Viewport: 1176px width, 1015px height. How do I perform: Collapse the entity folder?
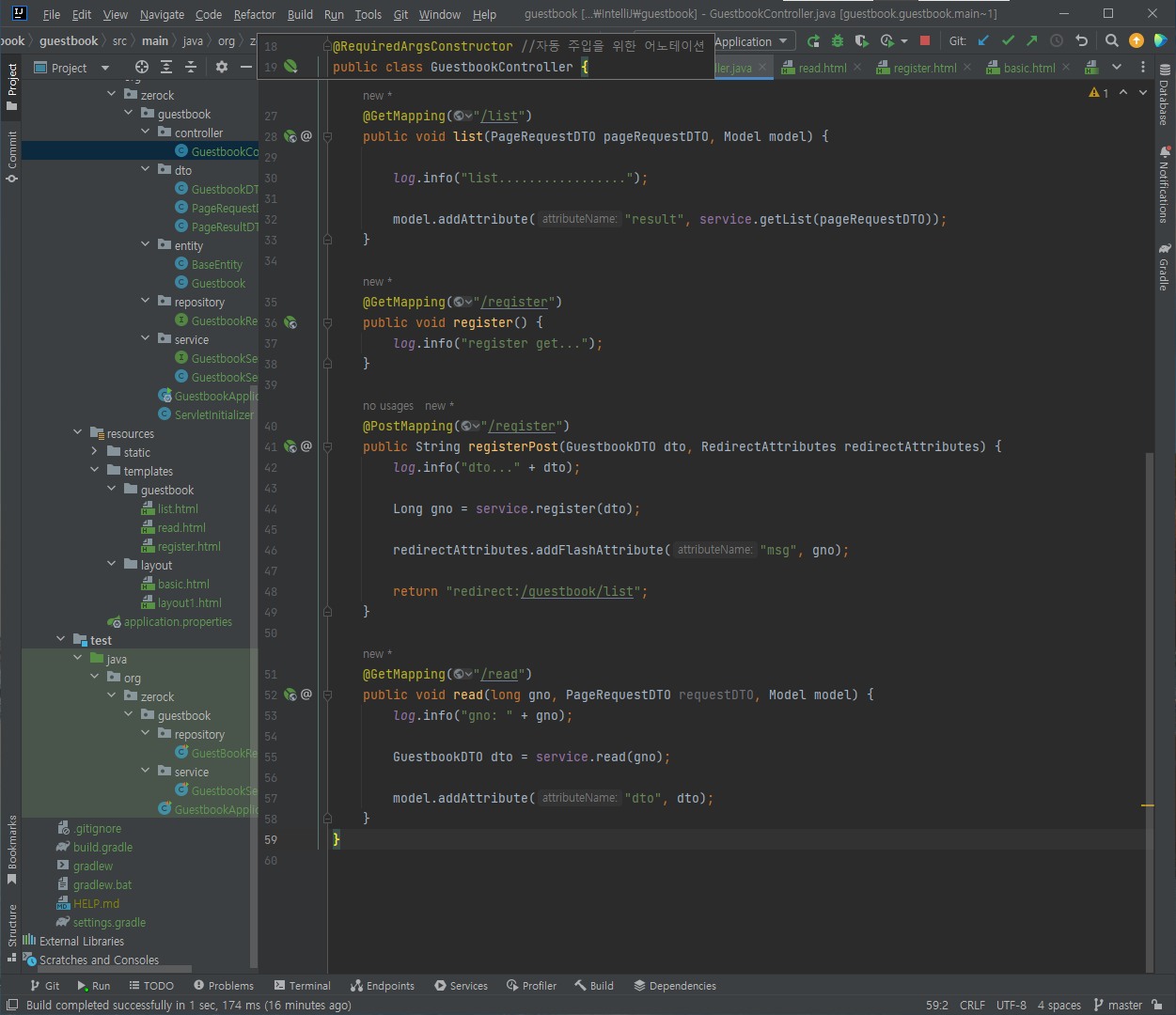[x=146, y=245]
